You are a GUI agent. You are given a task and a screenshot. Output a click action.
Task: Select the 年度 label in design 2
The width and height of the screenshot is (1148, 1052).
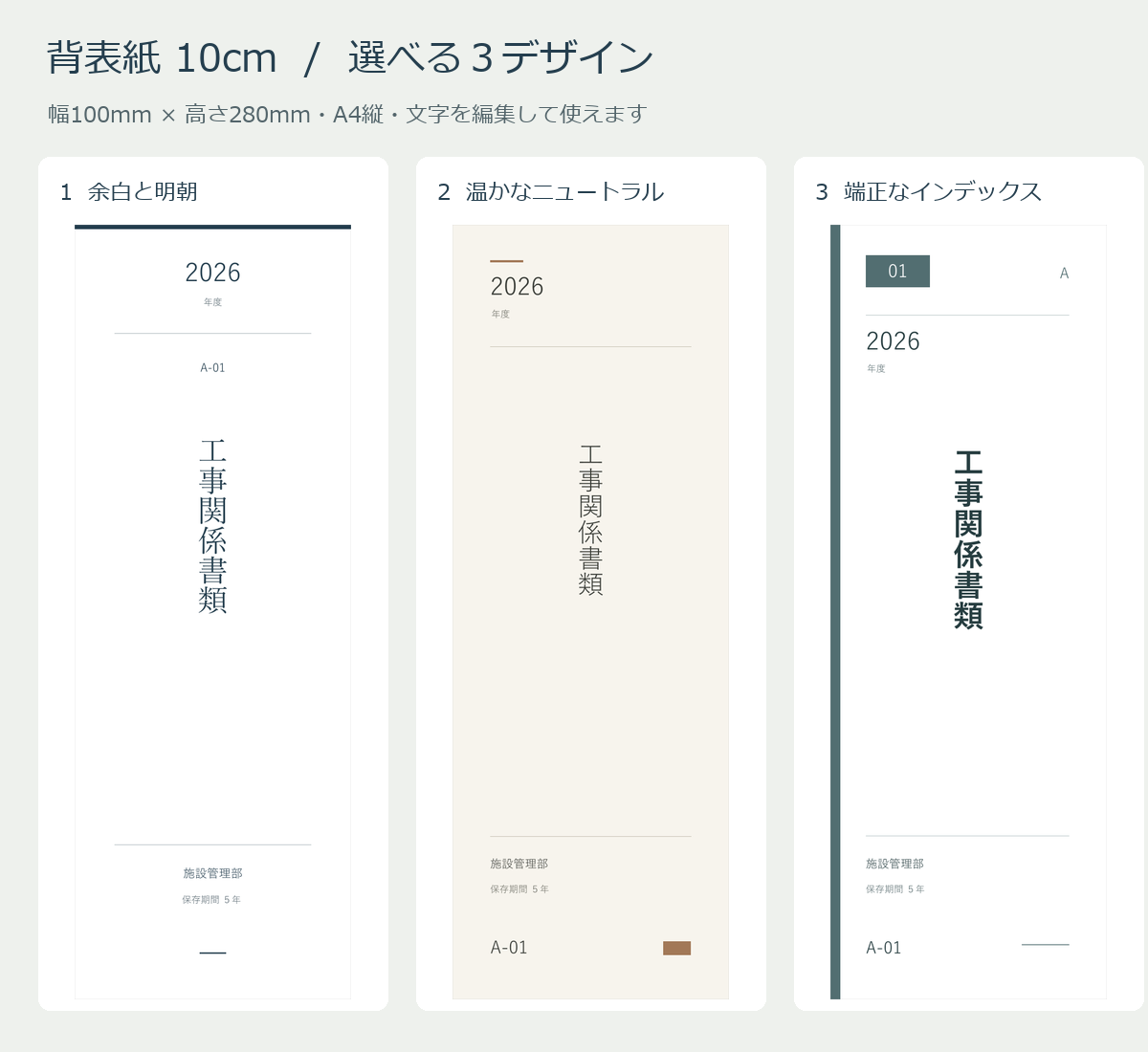pyautogui.click(x=500, y=315)
